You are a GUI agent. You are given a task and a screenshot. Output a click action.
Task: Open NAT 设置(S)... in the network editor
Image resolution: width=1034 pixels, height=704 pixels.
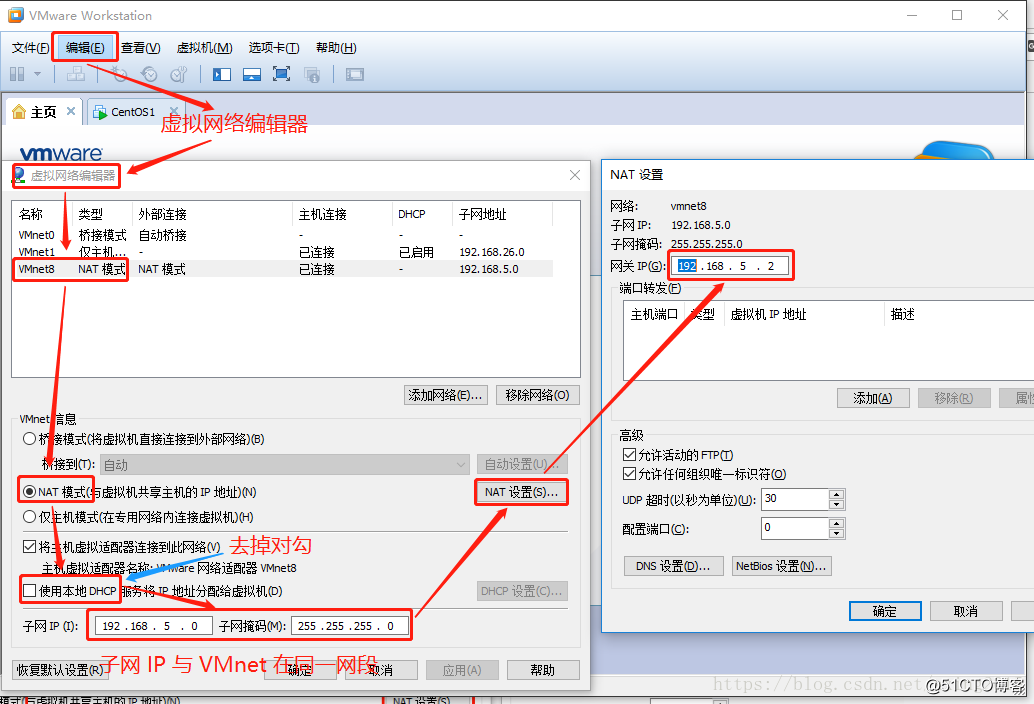coord(522,492)
